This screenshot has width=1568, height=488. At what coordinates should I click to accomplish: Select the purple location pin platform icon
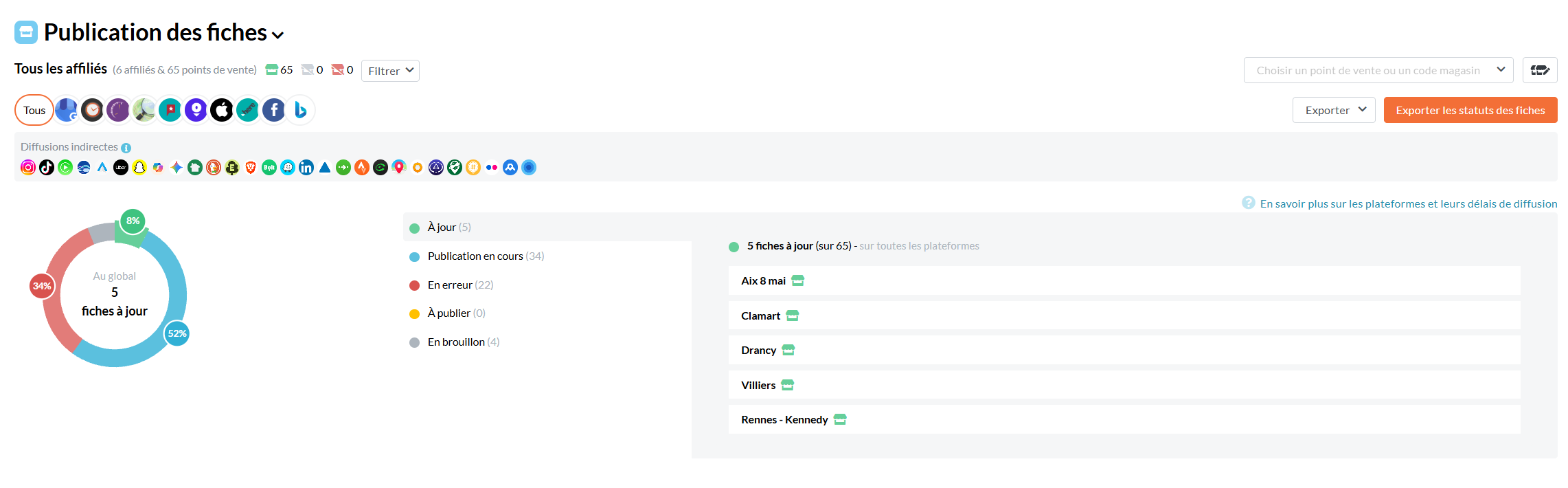click(x=196, y=110)
